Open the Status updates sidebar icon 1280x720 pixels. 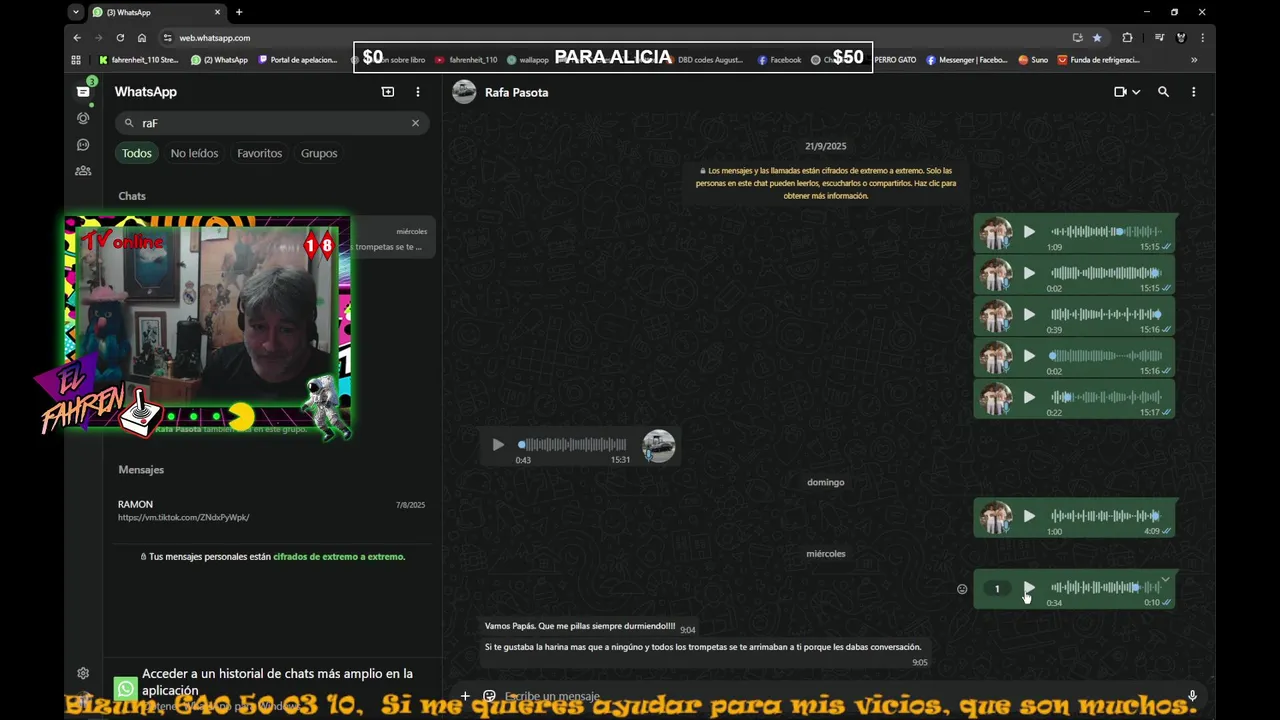[83, 118]
